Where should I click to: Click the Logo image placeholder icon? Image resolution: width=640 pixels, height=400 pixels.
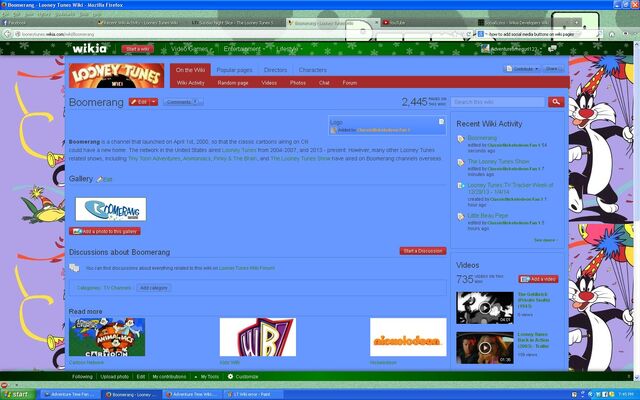click(x=441, y=122)
